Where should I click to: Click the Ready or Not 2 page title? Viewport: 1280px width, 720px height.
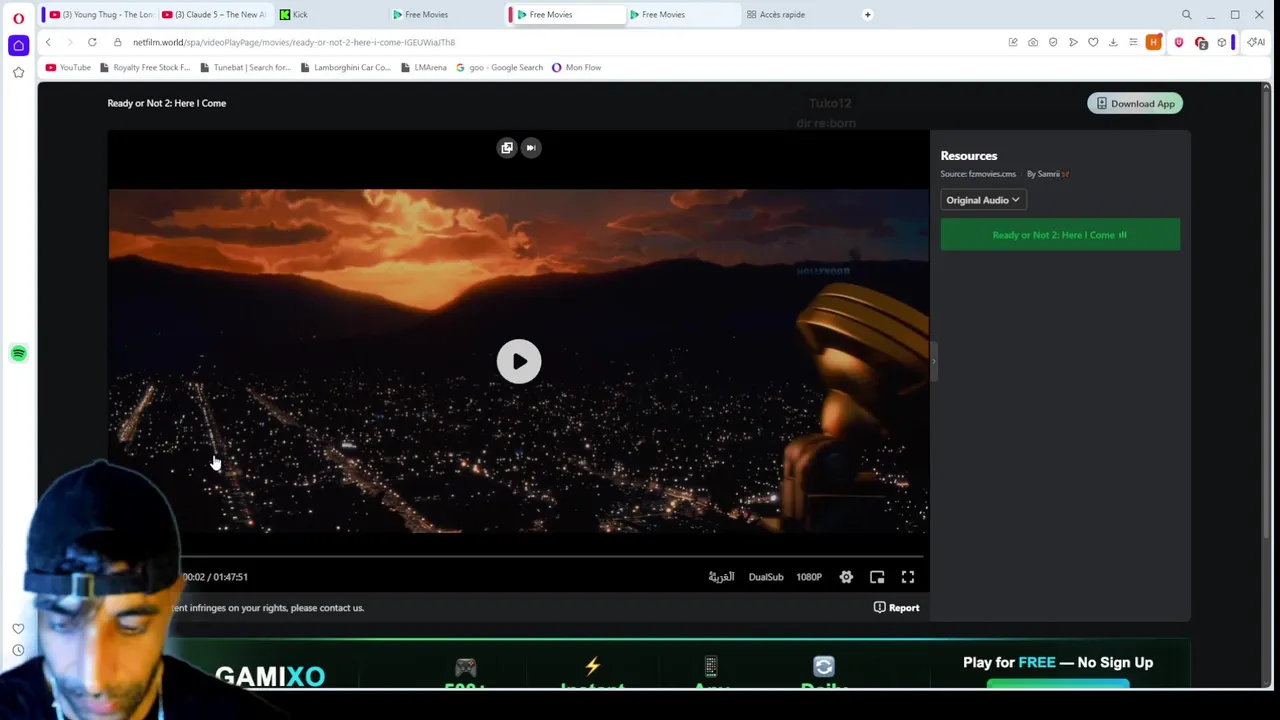pos(167,103)
